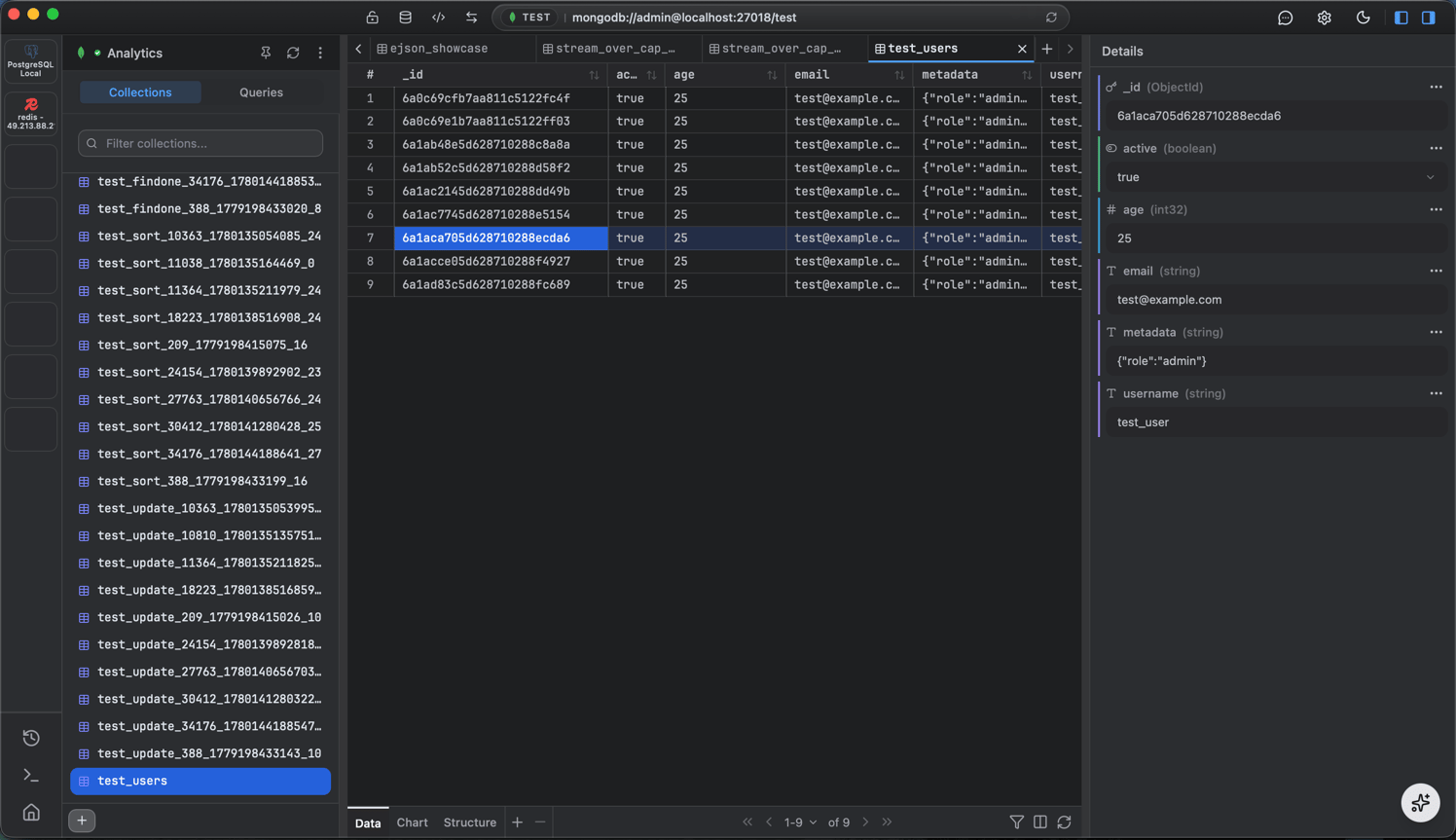
Task: Click the database icon in the top toolbar
Action: (405, 18)
